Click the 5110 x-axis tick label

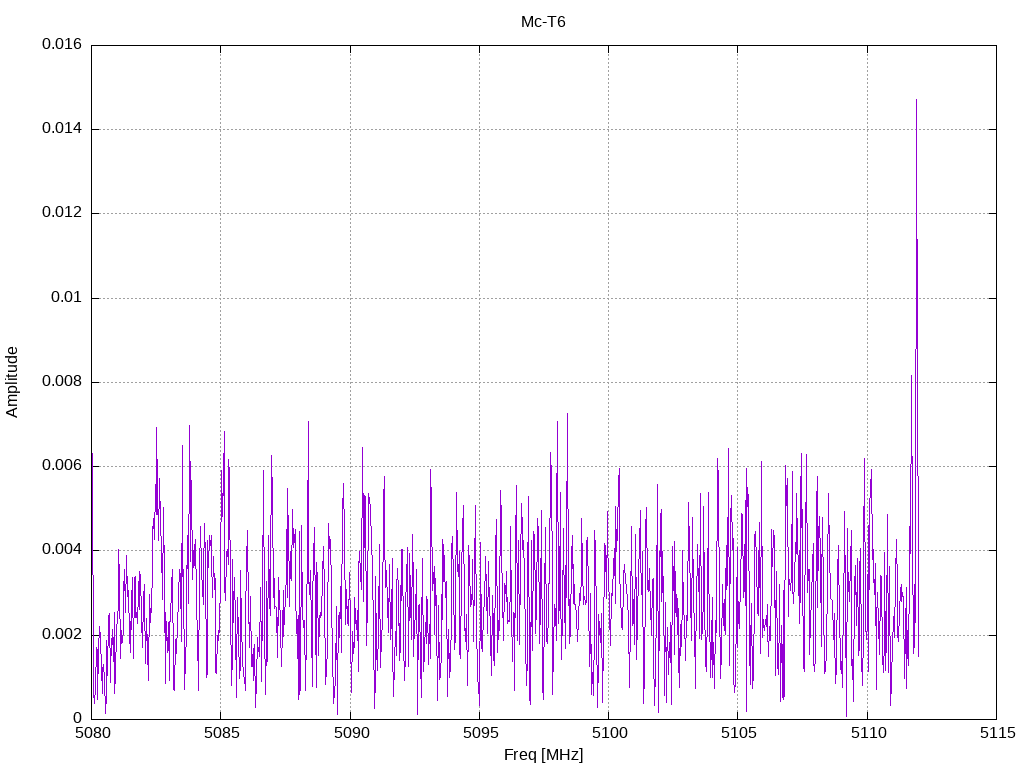[x=867, y=734]
